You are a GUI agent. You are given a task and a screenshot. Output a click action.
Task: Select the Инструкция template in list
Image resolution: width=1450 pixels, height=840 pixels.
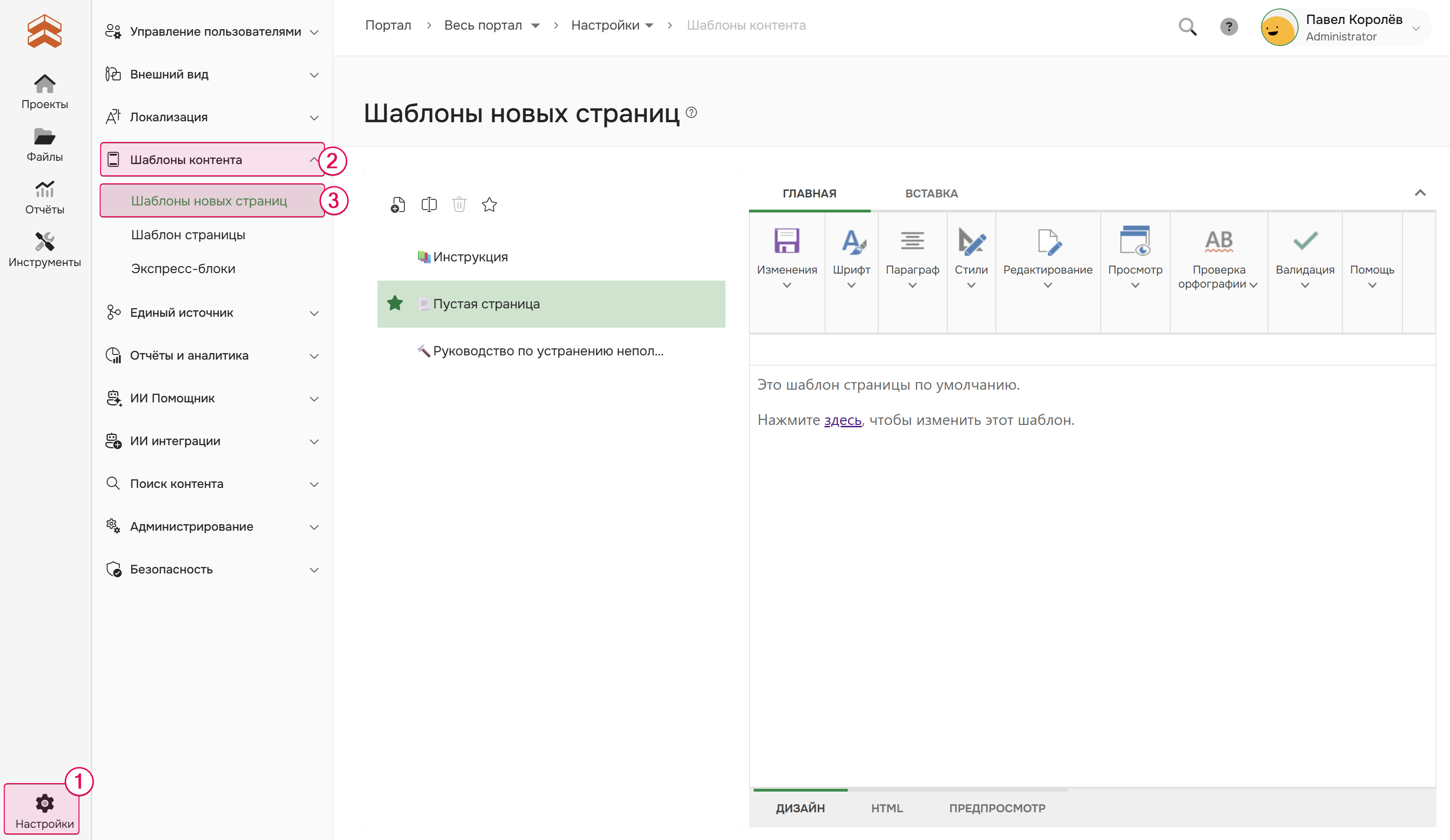coord(471,257)
